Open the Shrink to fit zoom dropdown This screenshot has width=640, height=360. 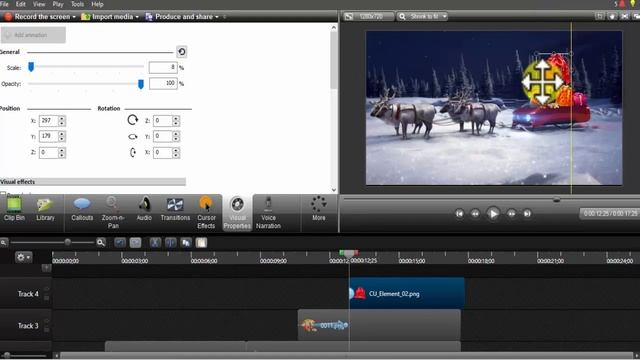[422, 16]
